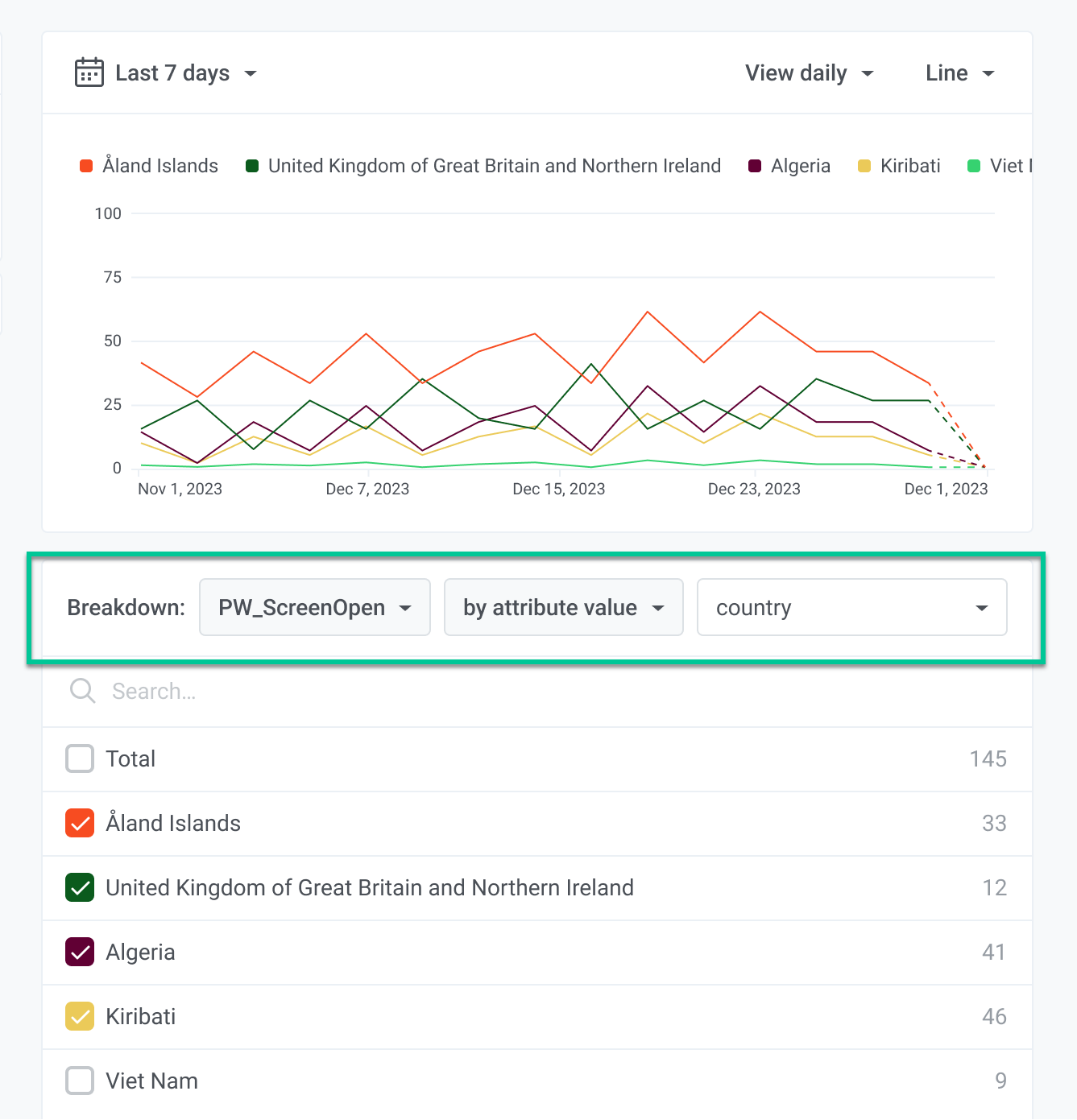
Task: Enable the Total checkbox
Action: pyautogui.click(x=80, y=758)
